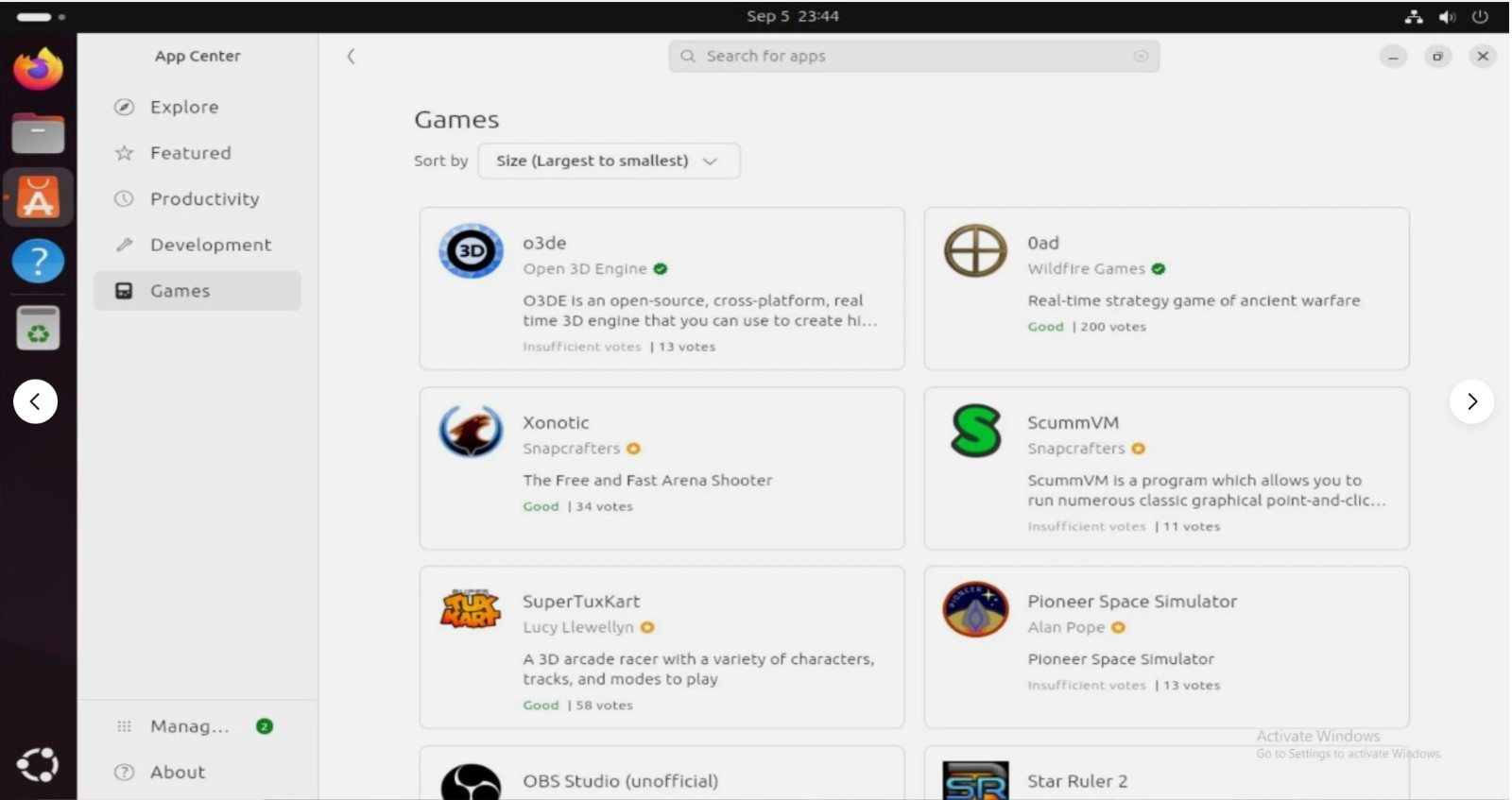1512x800 pixels.
Task: Click the "Alan Pope" publisher name
Action: point(1066,627)
